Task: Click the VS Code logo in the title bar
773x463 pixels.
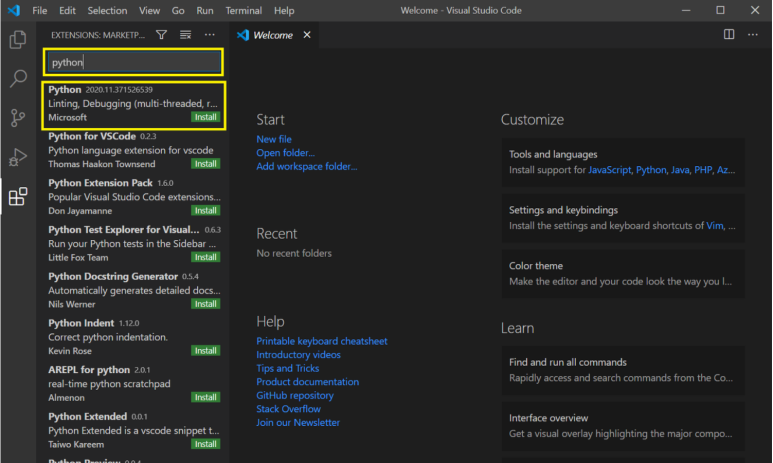Action: 14,10
